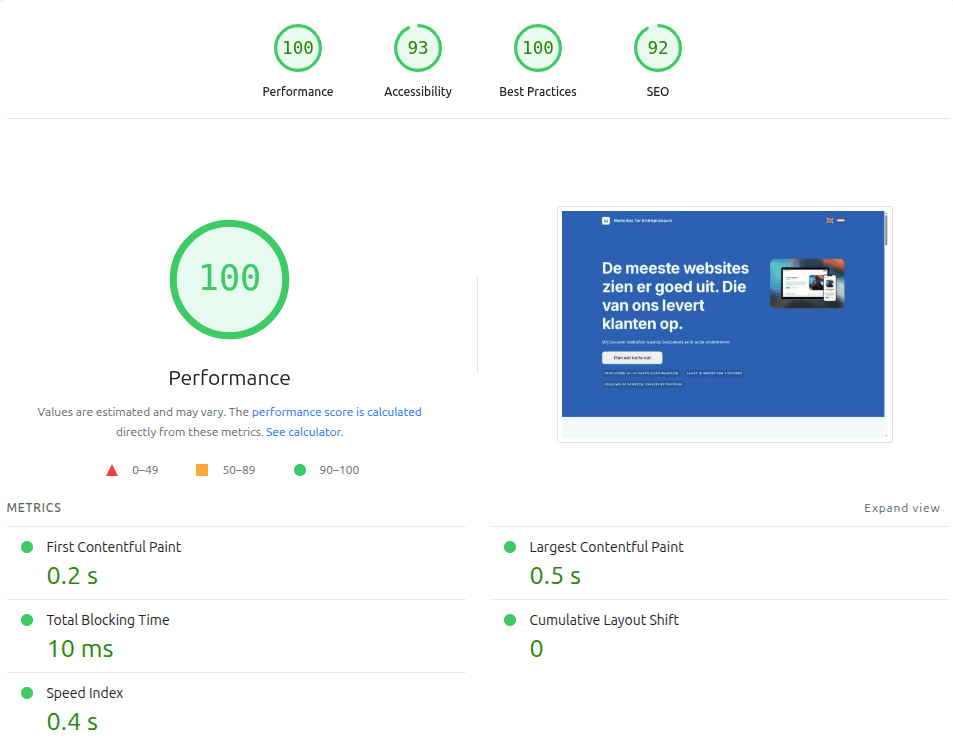Screen dimensions: 953x744
Task: Click the green dot beside Speed Index
Action: coord(29,693)
